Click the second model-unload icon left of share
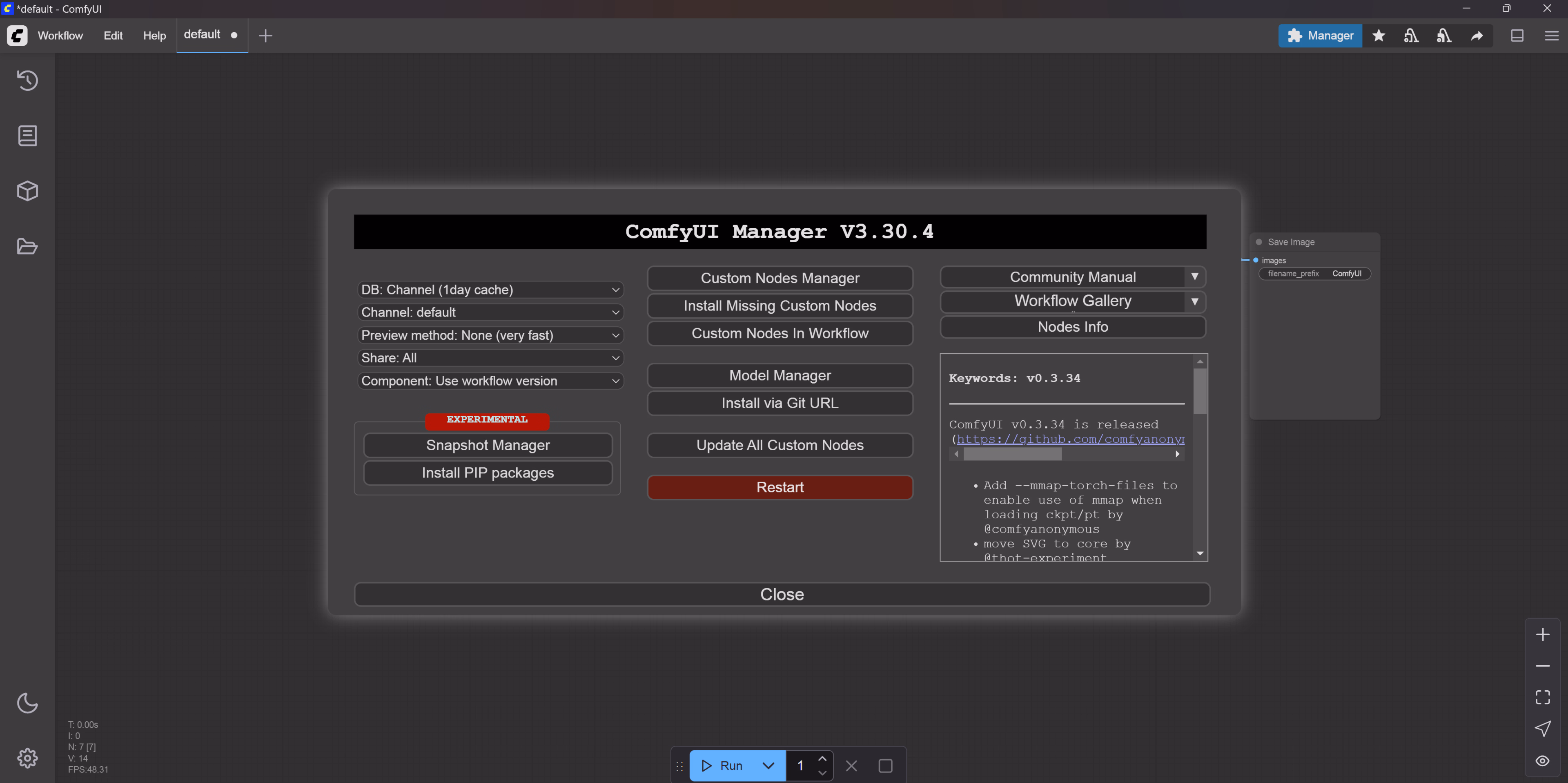The height and width of the screenshot is (783, 1568). click(1444, 35)
